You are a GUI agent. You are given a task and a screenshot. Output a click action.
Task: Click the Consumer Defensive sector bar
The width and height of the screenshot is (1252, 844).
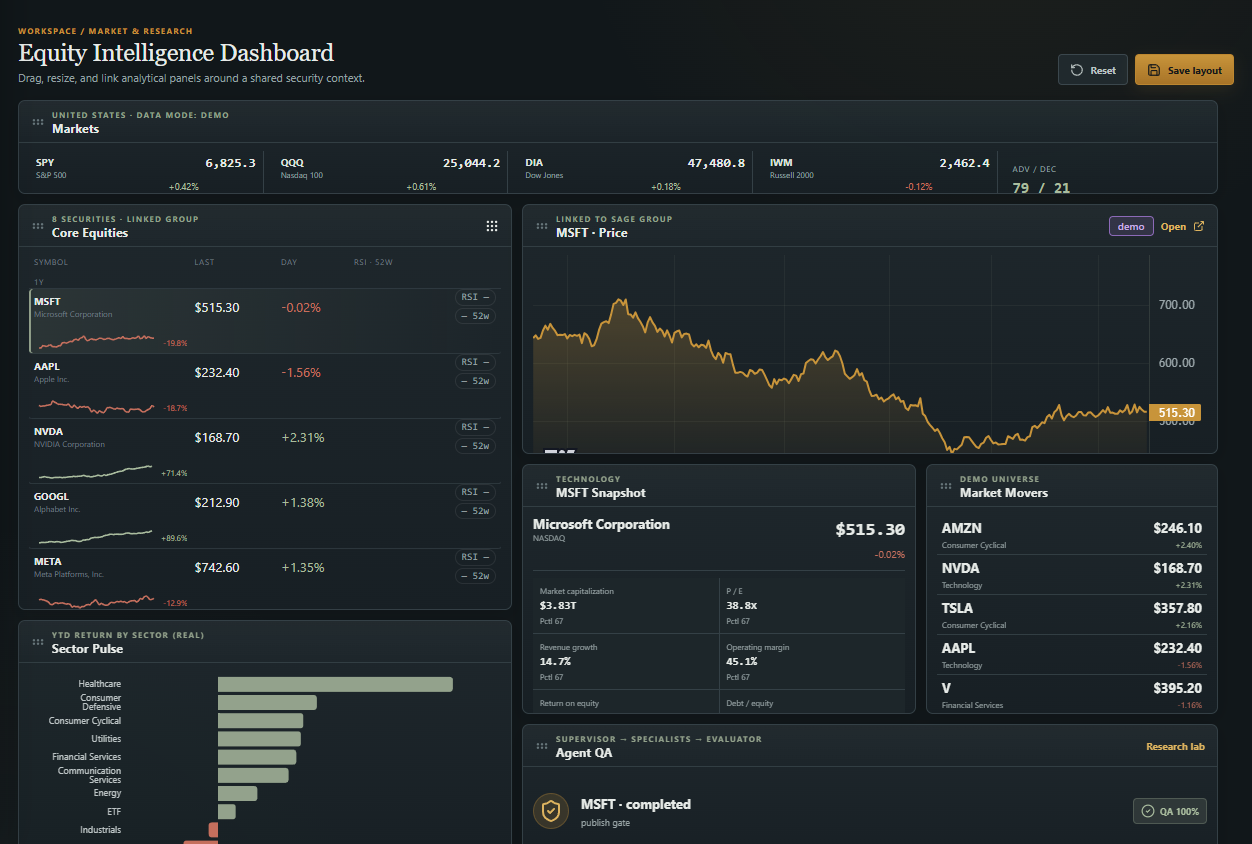click(x=267, y=703)
